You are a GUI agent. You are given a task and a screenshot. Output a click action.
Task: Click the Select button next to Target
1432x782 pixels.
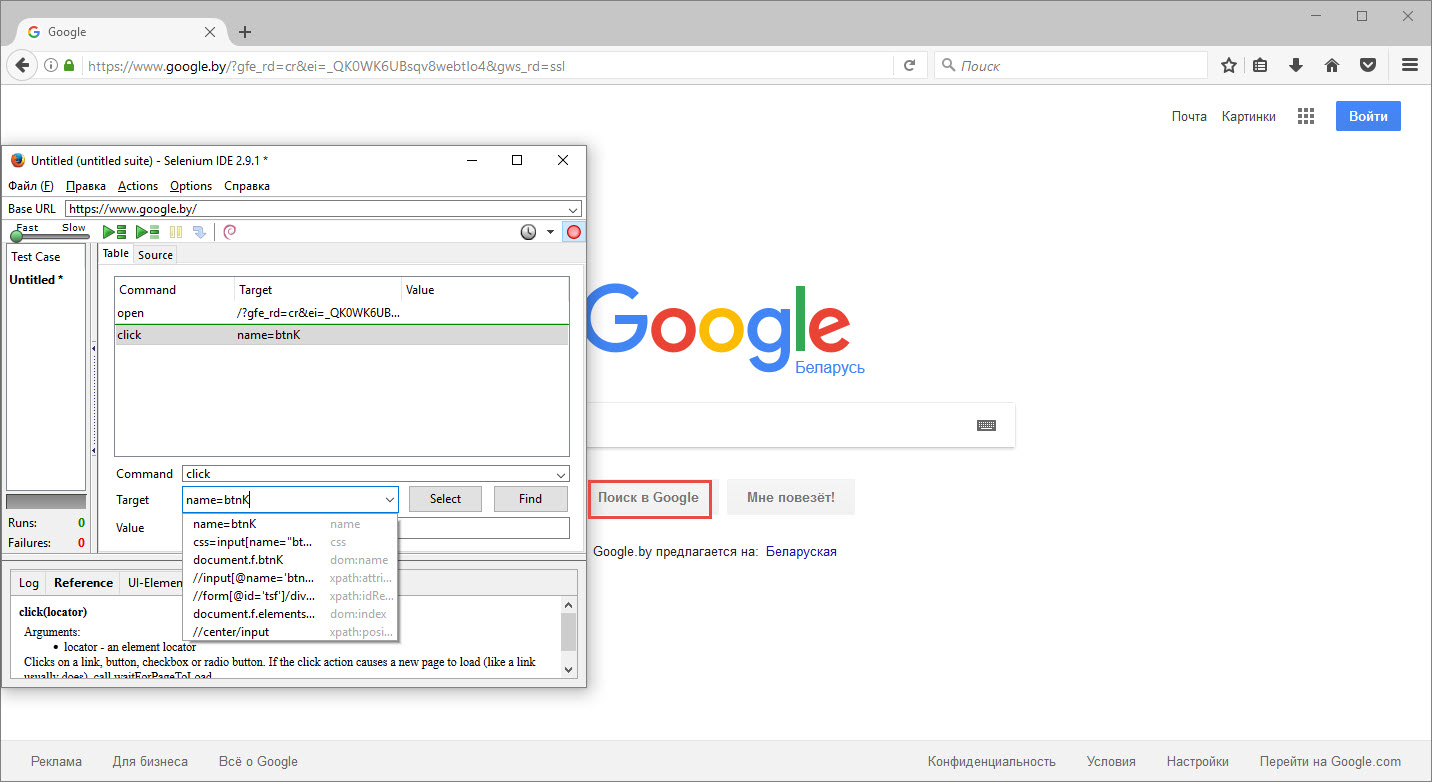pyautogui.click(x=445, y=499)
